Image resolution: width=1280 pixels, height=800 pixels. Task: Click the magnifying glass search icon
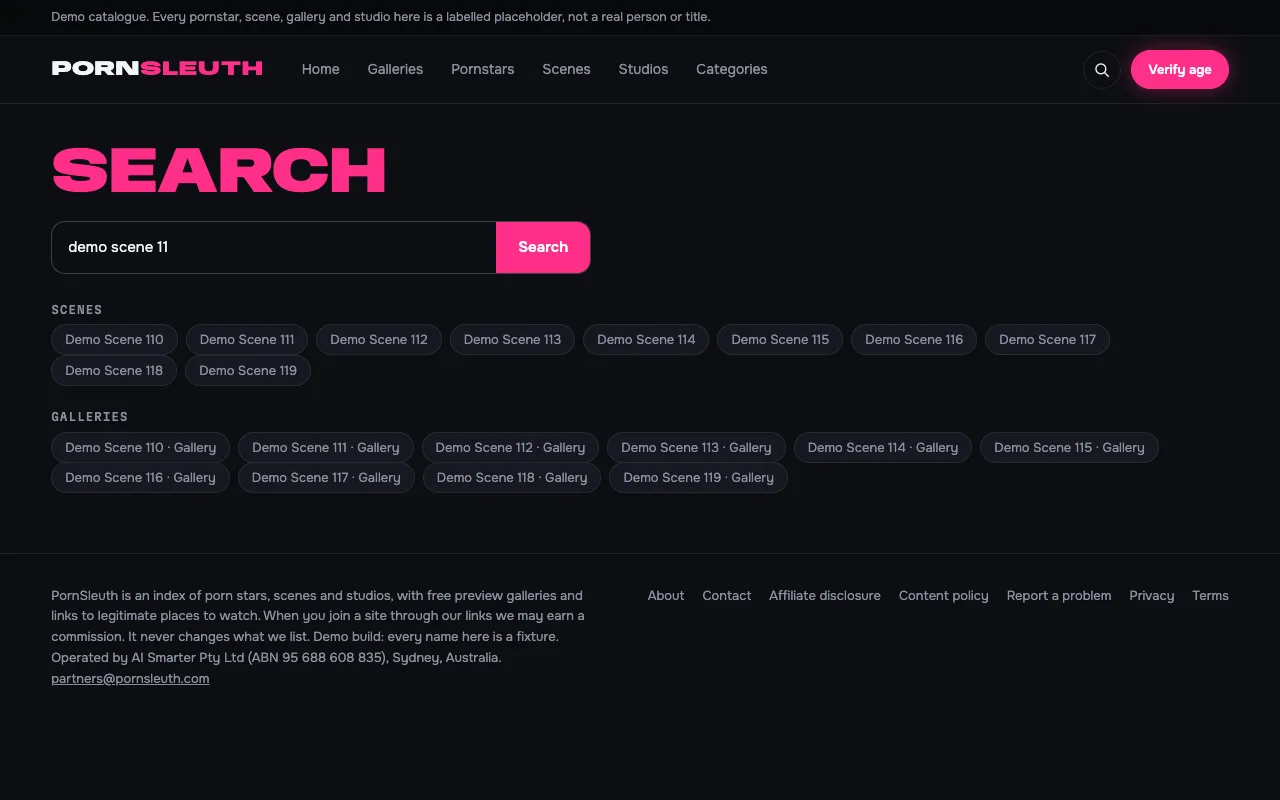pyautogui.click(x=1102, y=70)
